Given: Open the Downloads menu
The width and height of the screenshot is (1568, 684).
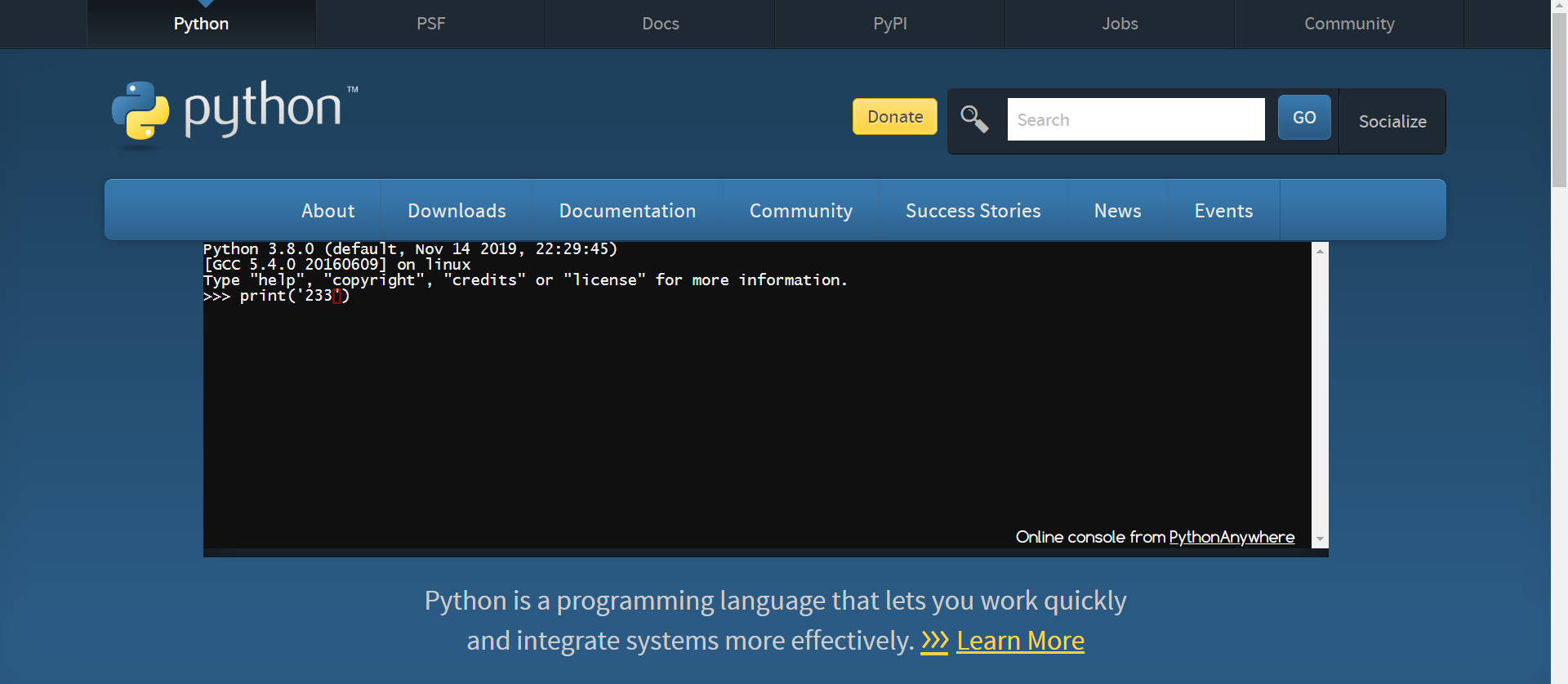Looking at the screenshot, I should [x=457, y=211].
